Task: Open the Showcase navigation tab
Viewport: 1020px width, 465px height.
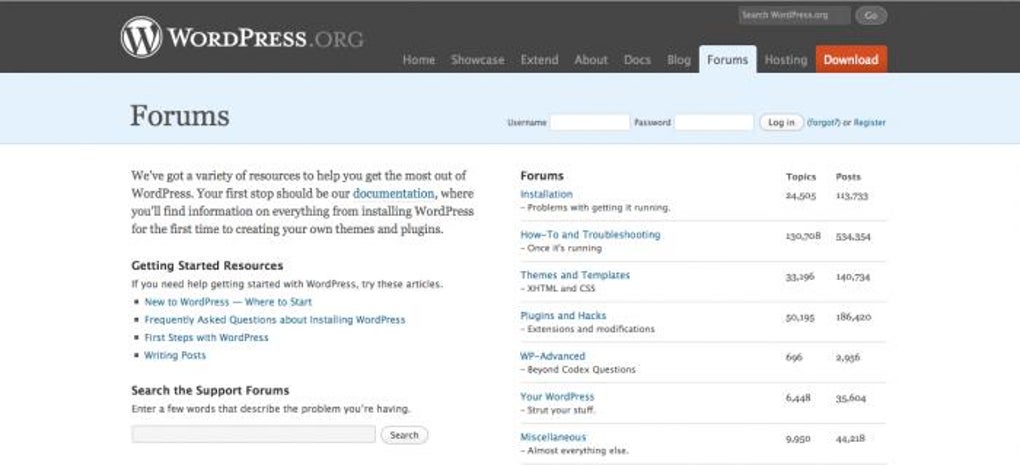Action: [477, 60]
